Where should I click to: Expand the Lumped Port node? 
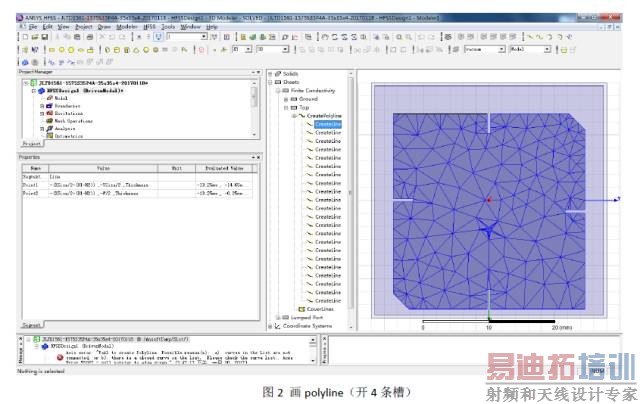[x=278, y=317]
